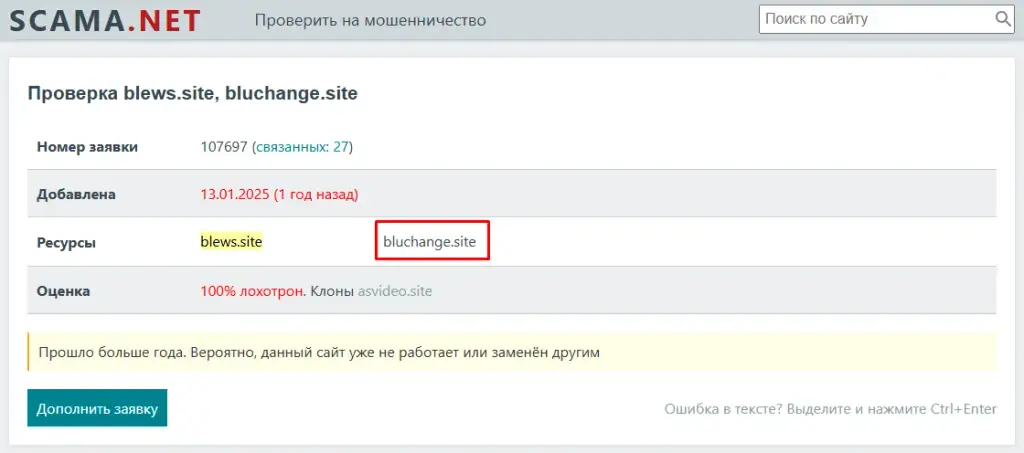Image resolution: width=1024 pixels, height=453 pixels.
Task: Open the Проверить на мошенничество link
Action: (370, 21)
